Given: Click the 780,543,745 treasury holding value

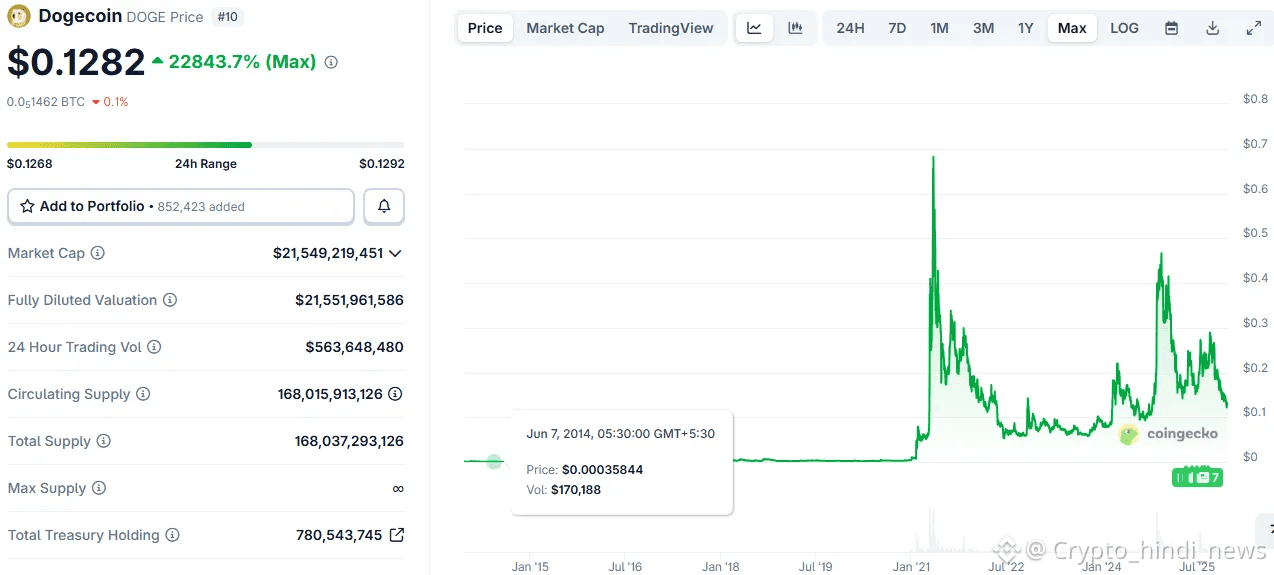Looking at the screenshot, I should tap(339, 535).
